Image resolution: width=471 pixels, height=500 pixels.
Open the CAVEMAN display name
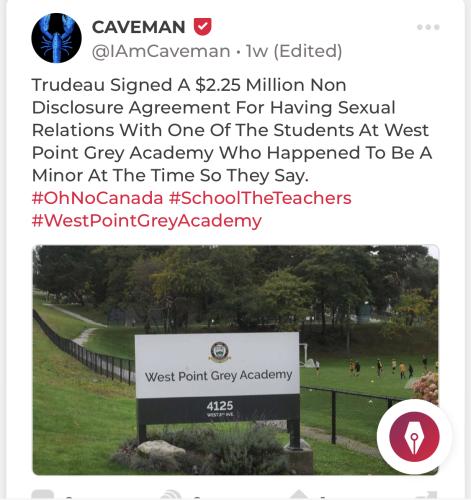138,27
